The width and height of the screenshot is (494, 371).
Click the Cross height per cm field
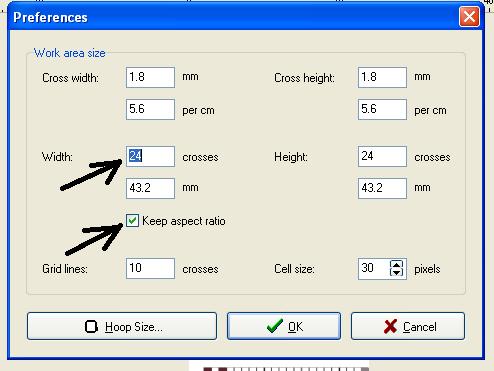coord(382,109)
